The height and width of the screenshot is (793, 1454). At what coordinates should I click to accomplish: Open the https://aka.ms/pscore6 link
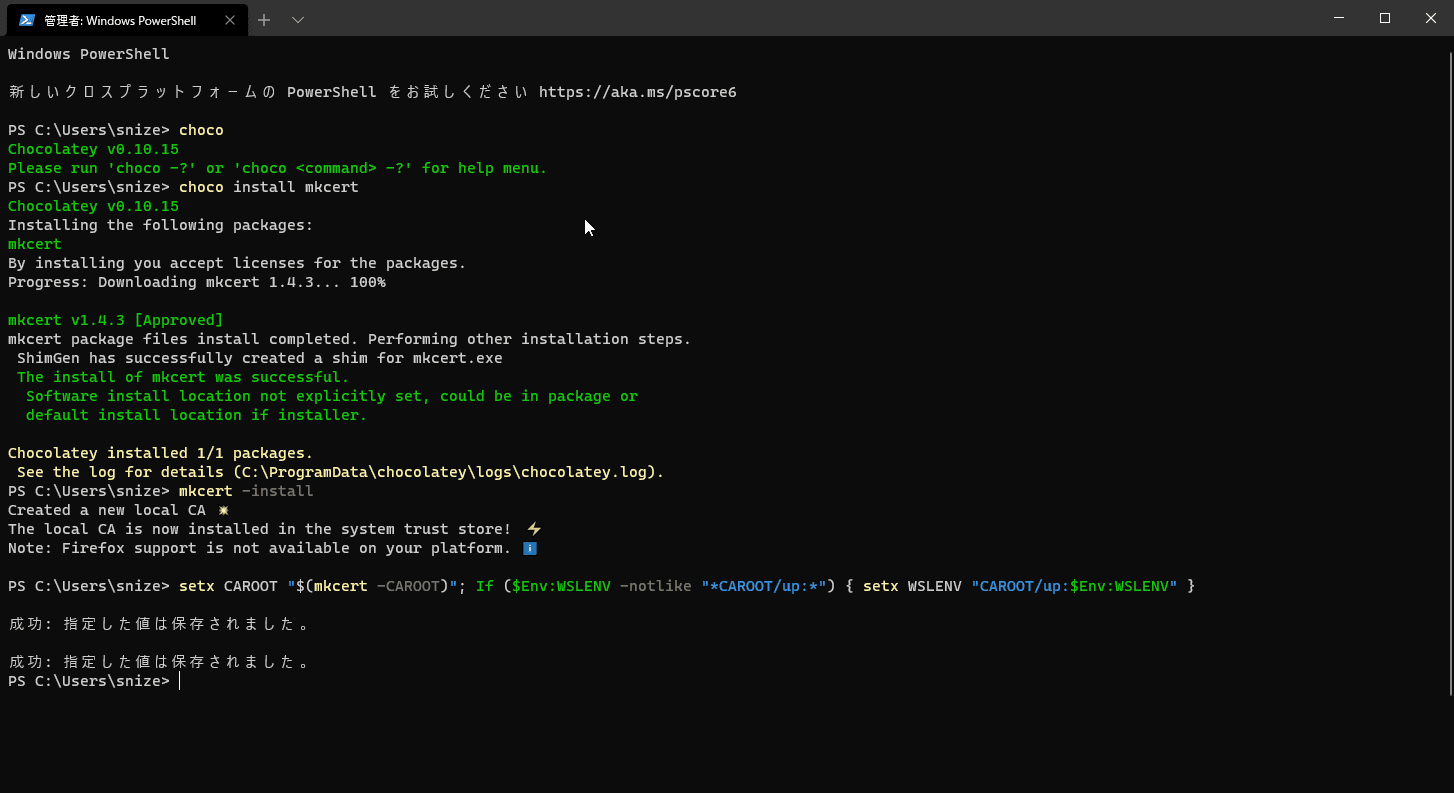637,92
